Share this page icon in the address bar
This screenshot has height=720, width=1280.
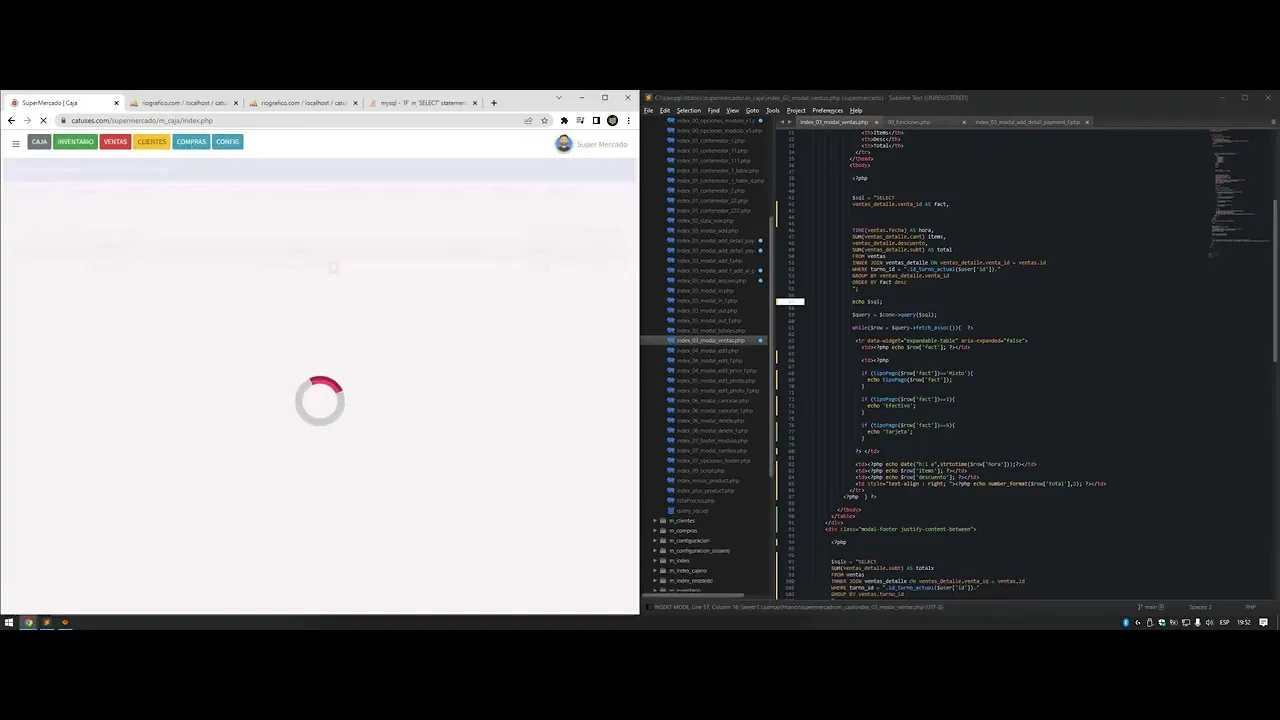pos(528,120)
